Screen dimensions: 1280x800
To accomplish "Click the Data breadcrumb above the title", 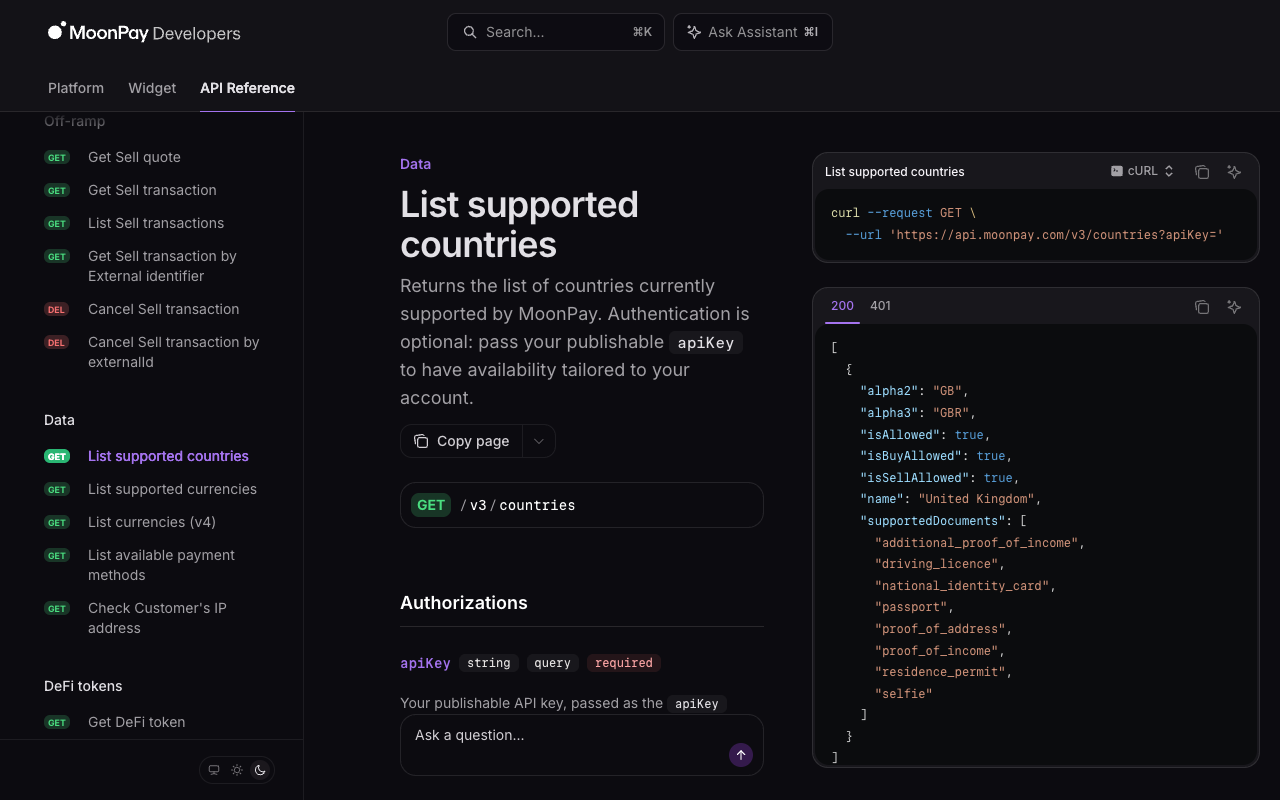I will (x=415, y=164).
